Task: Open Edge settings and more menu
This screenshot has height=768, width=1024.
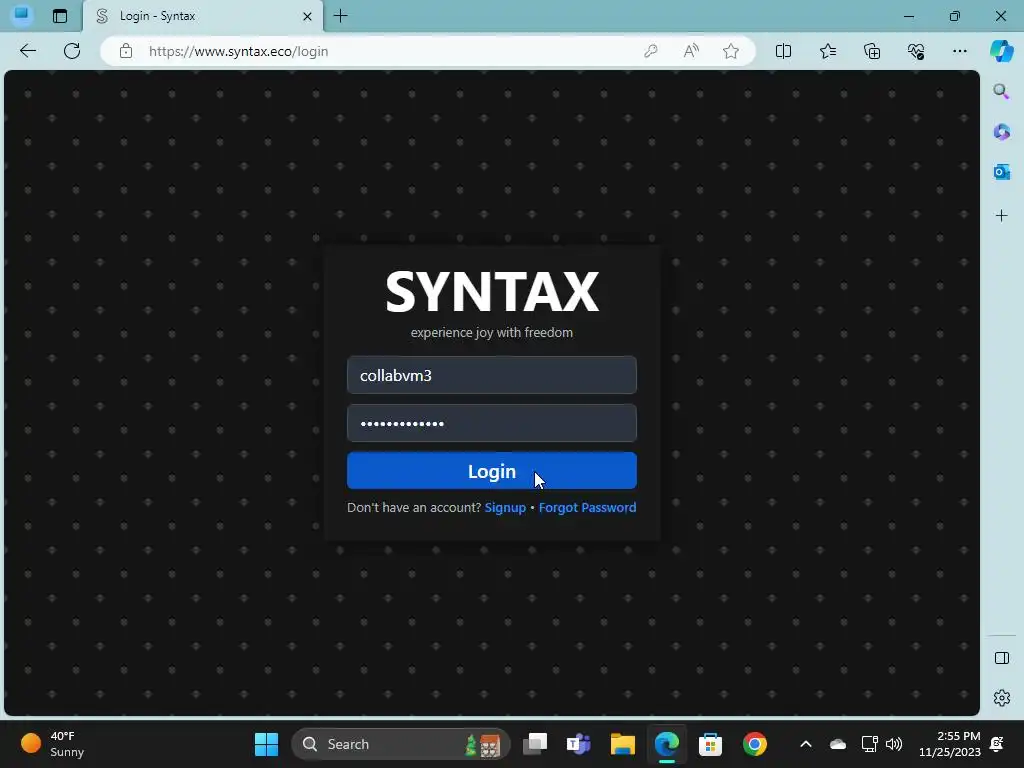Action: tap(959, 51)
